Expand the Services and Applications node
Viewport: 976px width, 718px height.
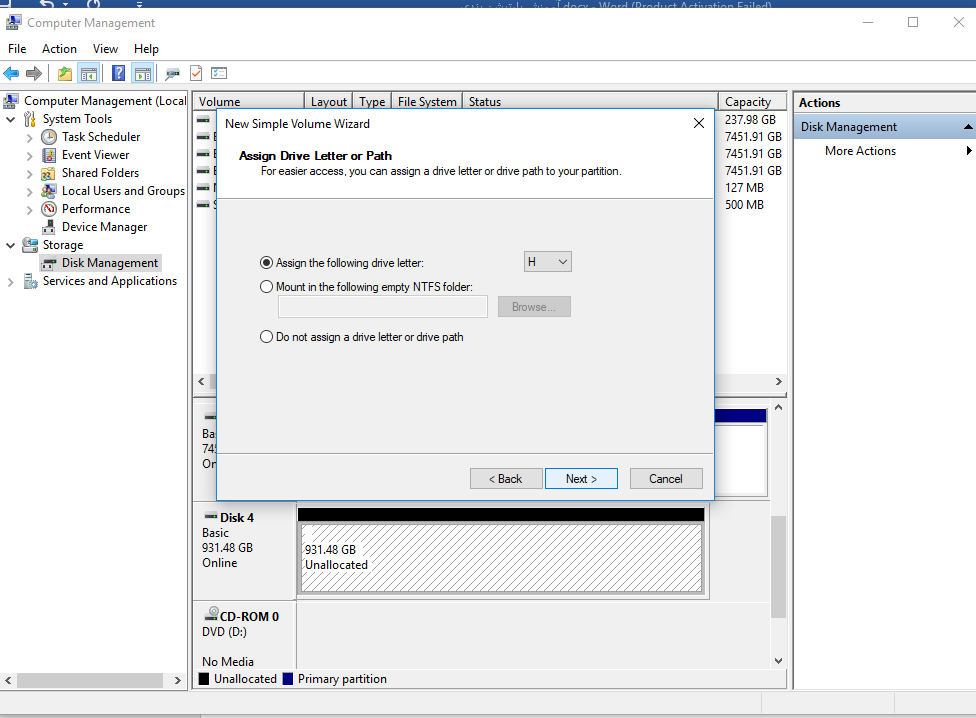(11, 282)
